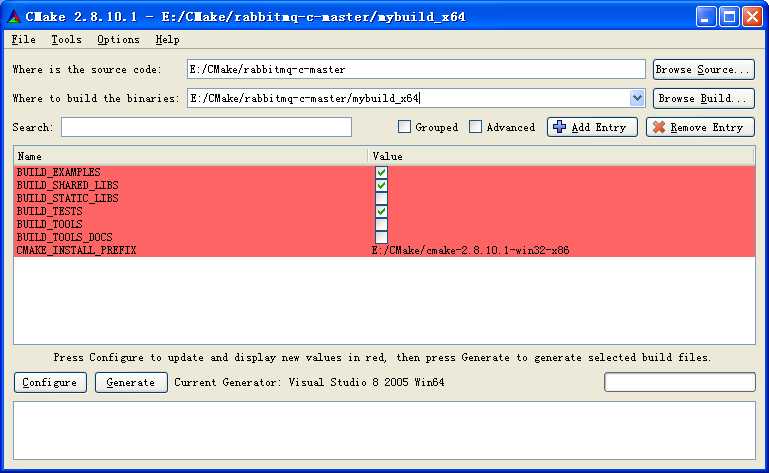Click the Browse Build button
Image resolution: width=769 pixels, height=473 pixels.
tap(704, 98)
